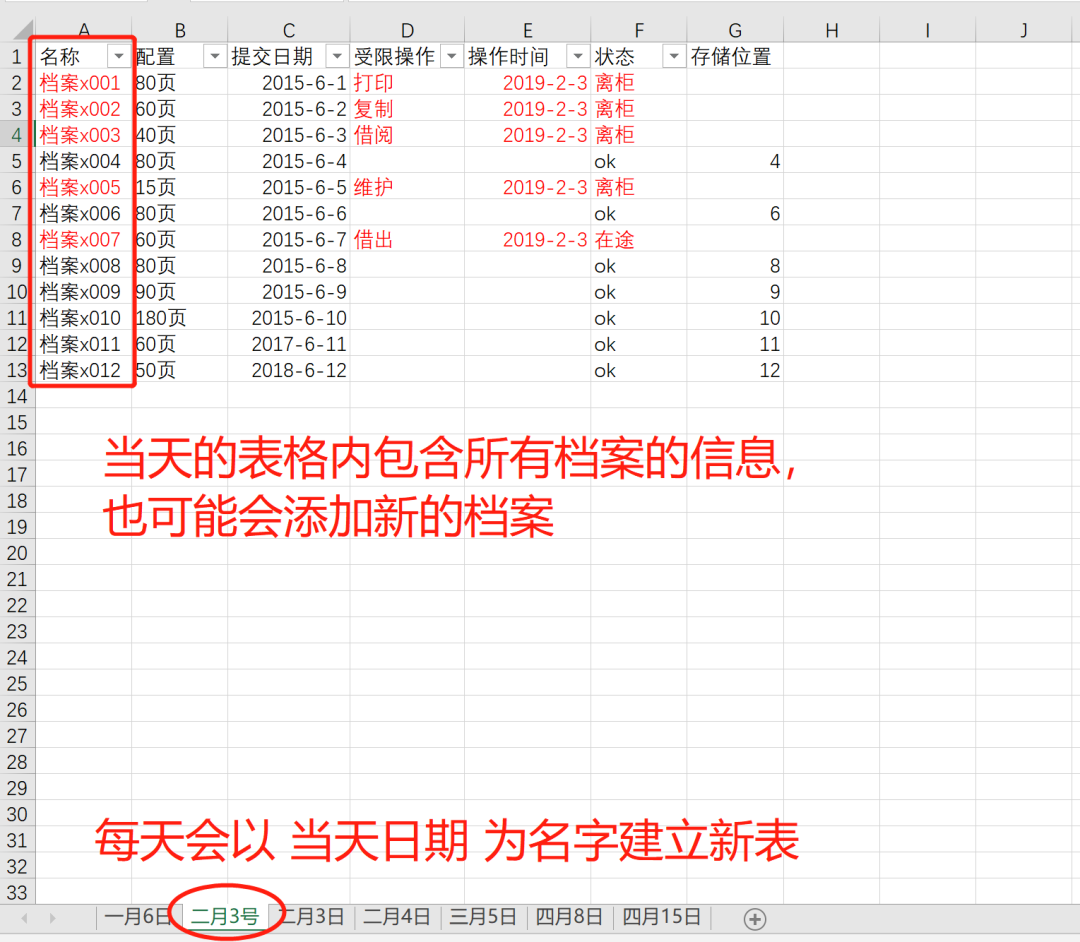Select cell containing 档案x004
The width and height of the screenshot is (1080, 942).
click(83, 161)
